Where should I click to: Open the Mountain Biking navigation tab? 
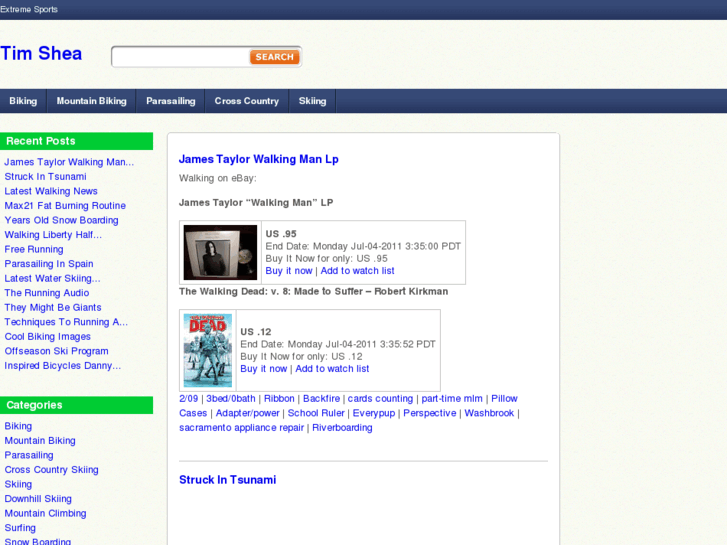pyautogui.click(x=91, y=101)
